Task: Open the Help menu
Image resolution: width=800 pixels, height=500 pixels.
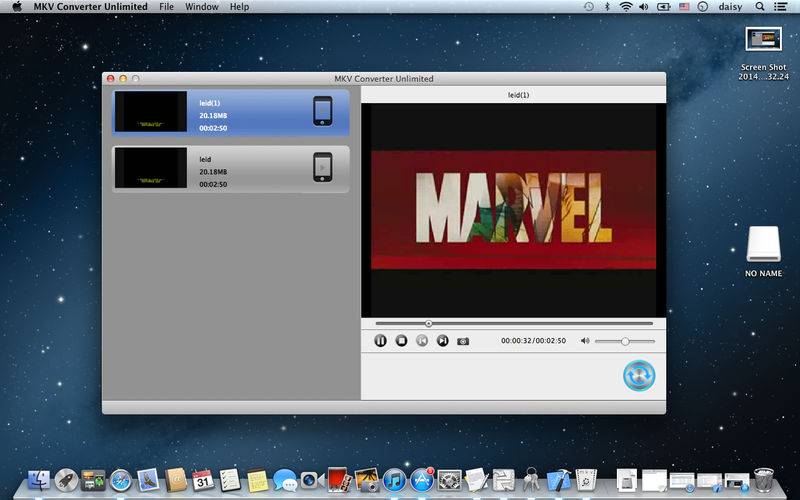Action: pyautogui.click(x=239, y=7)
